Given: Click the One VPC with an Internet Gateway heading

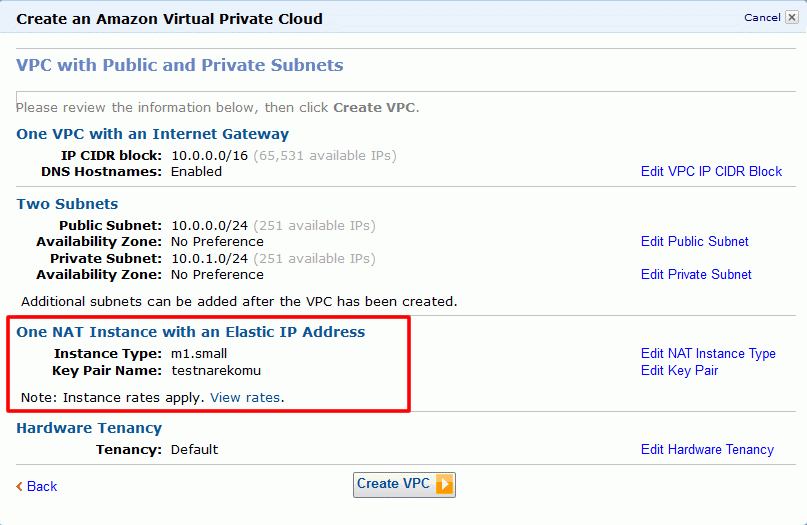Looking at the screenshot, I should [x=152, y=134].
